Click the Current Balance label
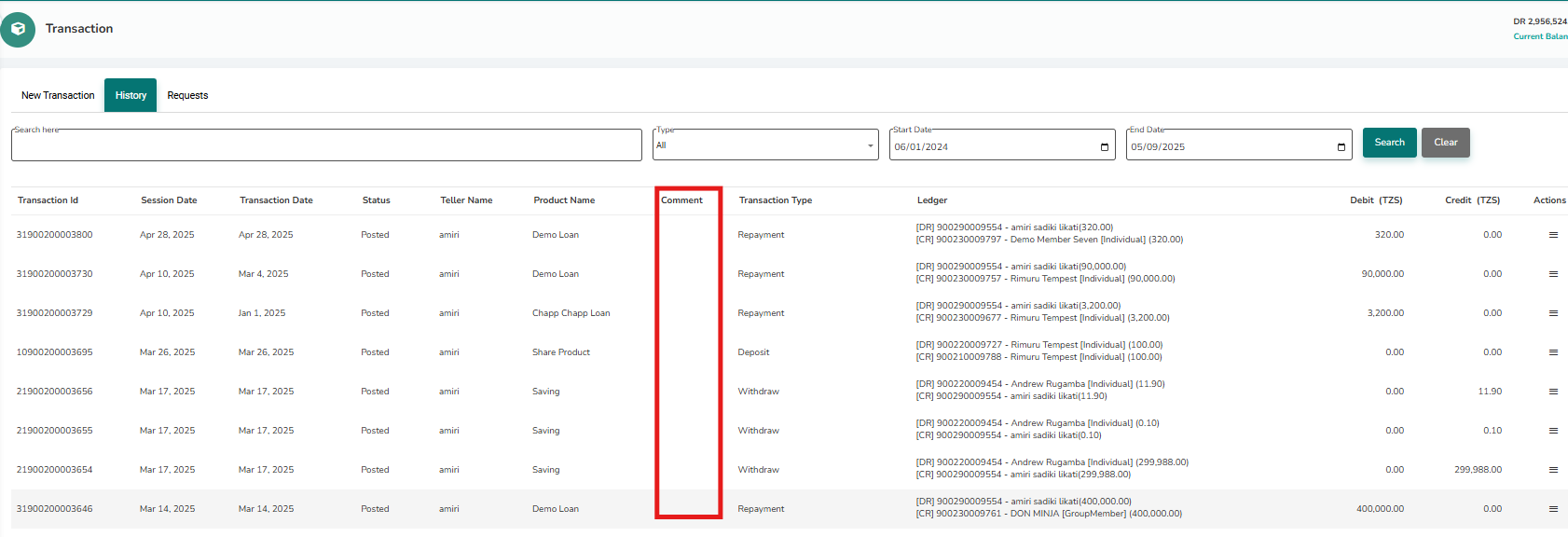 pos(1540,36)
